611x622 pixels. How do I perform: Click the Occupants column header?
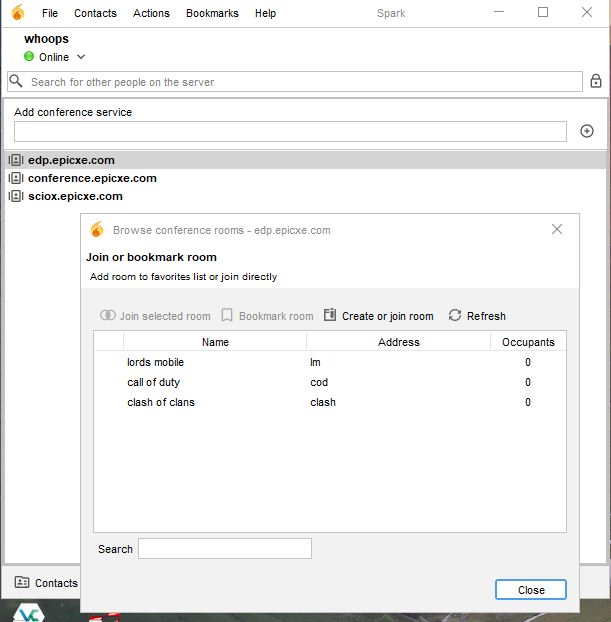[528, 342]
